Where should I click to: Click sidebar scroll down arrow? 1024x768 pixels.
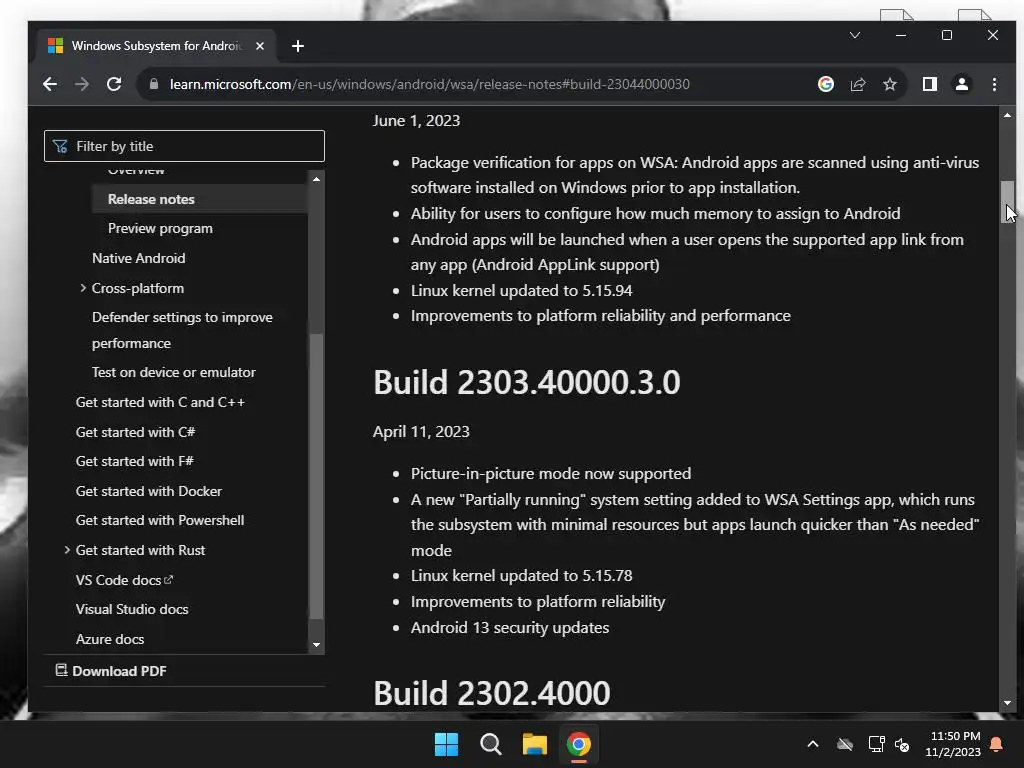point(316,645)
